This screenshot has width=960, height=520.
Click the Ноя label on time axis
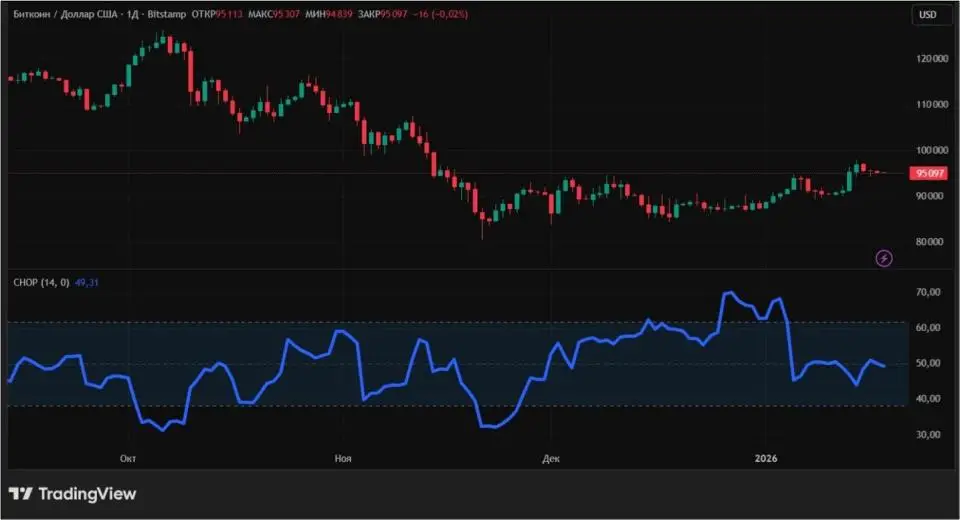point(343,458)
